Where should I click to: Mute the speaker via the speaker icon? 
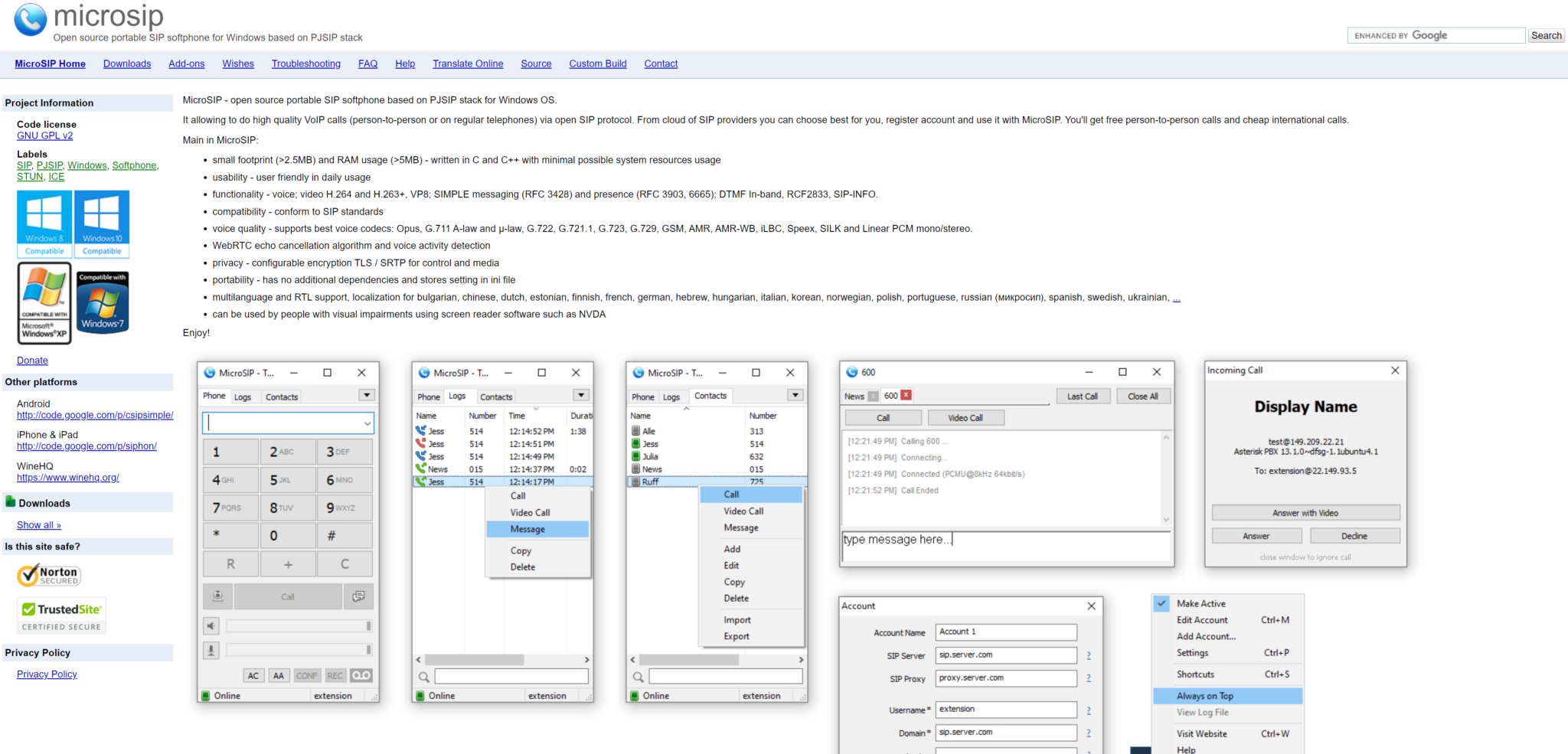[x=211, y=626]
